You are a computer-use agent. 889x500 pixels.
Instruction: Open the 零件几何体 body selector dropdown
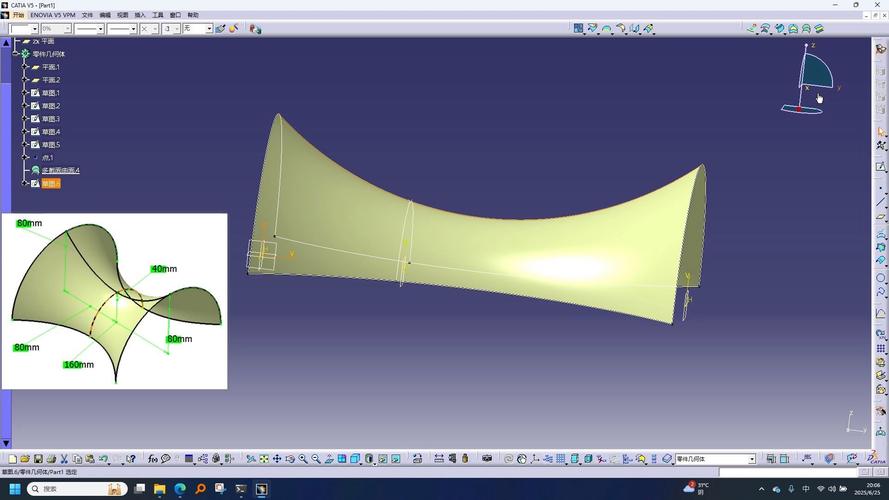(x=752, y=459)
